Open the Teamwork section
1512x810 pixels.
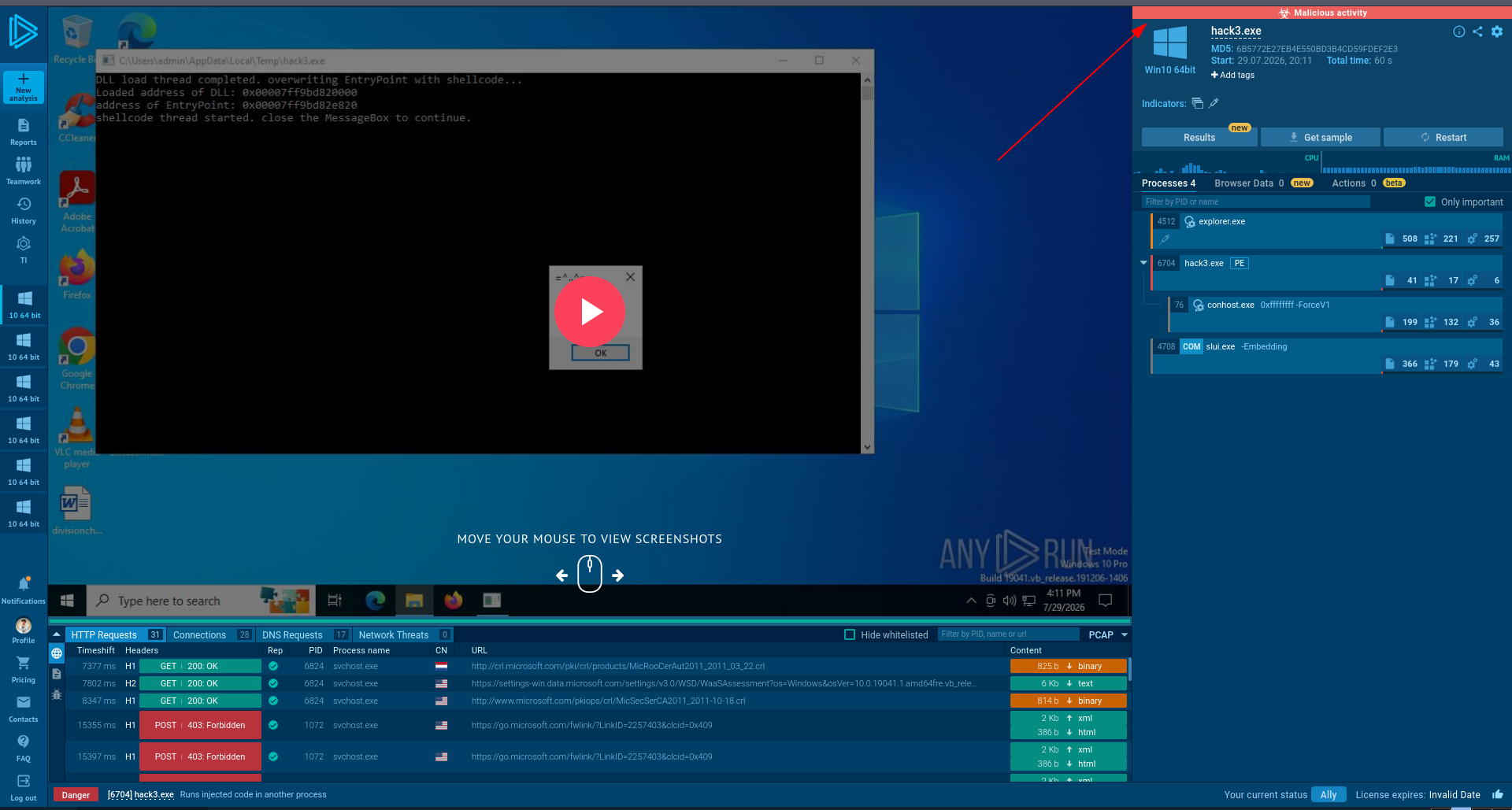[24, 171]
